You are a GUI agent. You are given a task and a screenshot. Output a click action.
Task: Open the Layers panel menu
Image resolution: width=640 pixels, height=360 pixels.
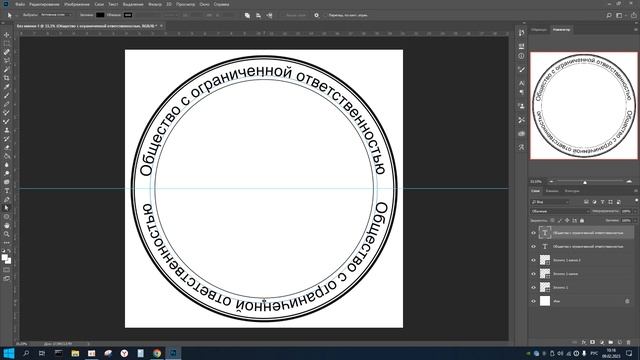click(636, 191)
